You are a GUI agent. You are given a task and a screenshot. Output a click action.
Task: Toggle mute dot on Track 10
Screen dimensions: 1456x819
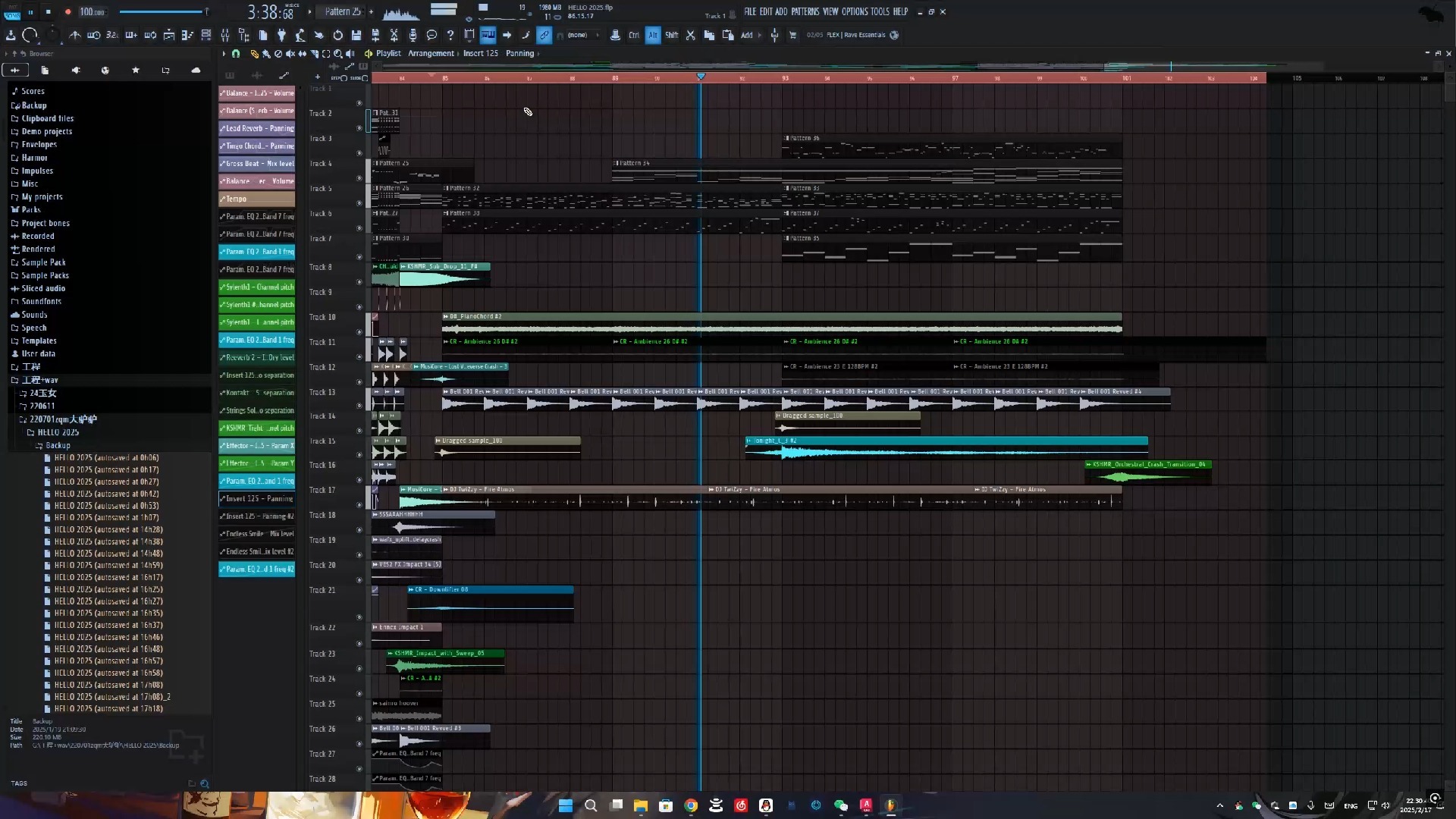click(x=359, y=331)
